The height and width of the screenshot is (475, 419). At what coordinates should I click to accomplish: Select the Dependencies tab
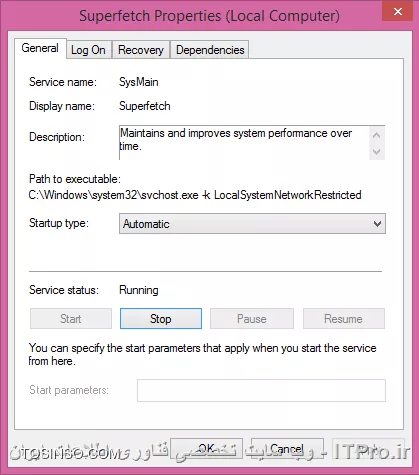(x=210, y=50)
